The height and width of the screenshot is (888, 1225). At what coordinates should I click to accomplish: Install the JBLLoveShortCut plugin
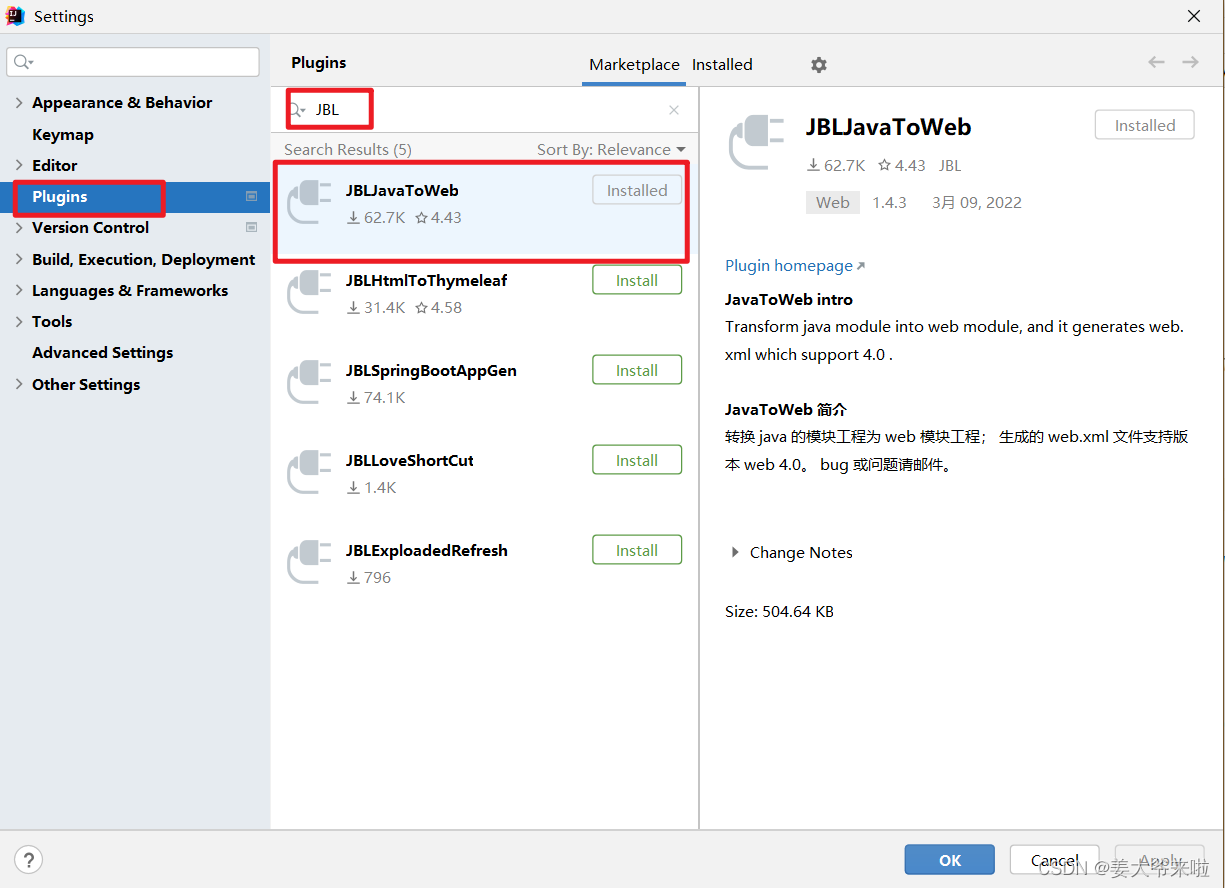click(x=637, y=460)
